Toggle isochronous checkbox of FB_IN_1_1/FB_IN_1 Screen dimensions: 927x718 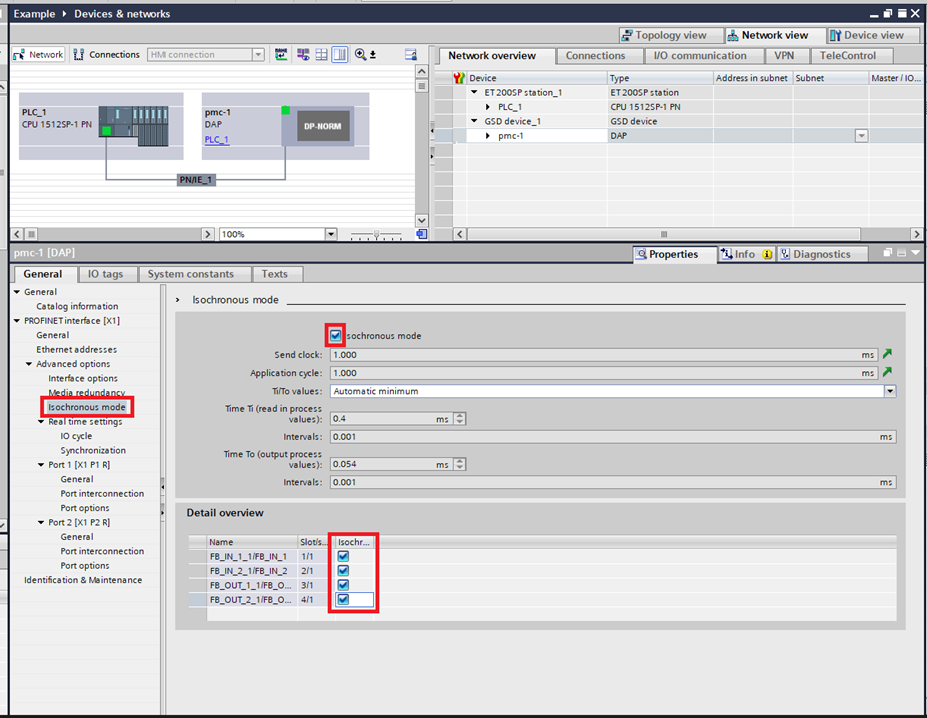(343, 556)
